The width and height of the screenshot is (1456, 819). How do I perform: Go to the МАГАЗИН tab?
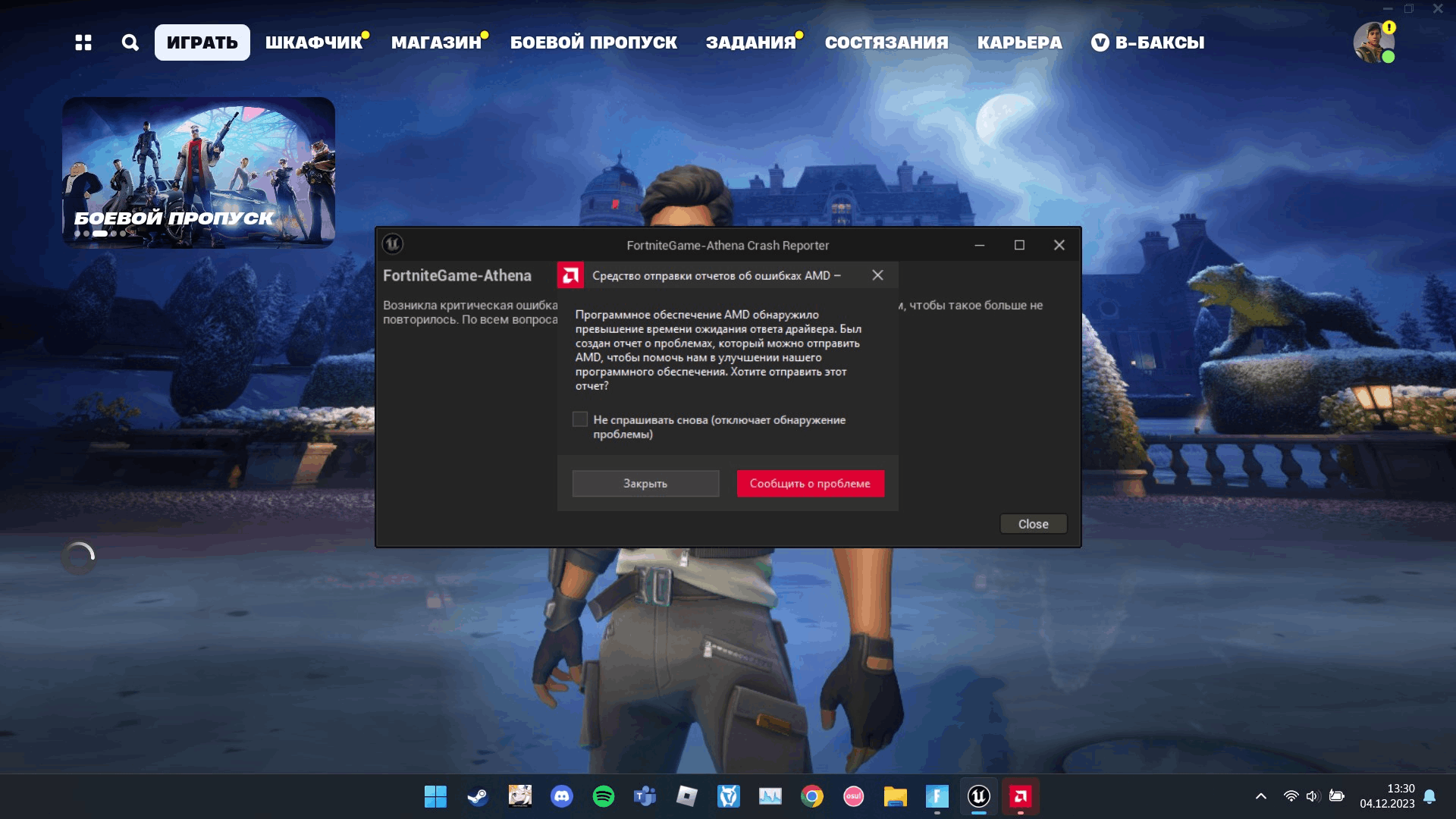tap(437, 42)
